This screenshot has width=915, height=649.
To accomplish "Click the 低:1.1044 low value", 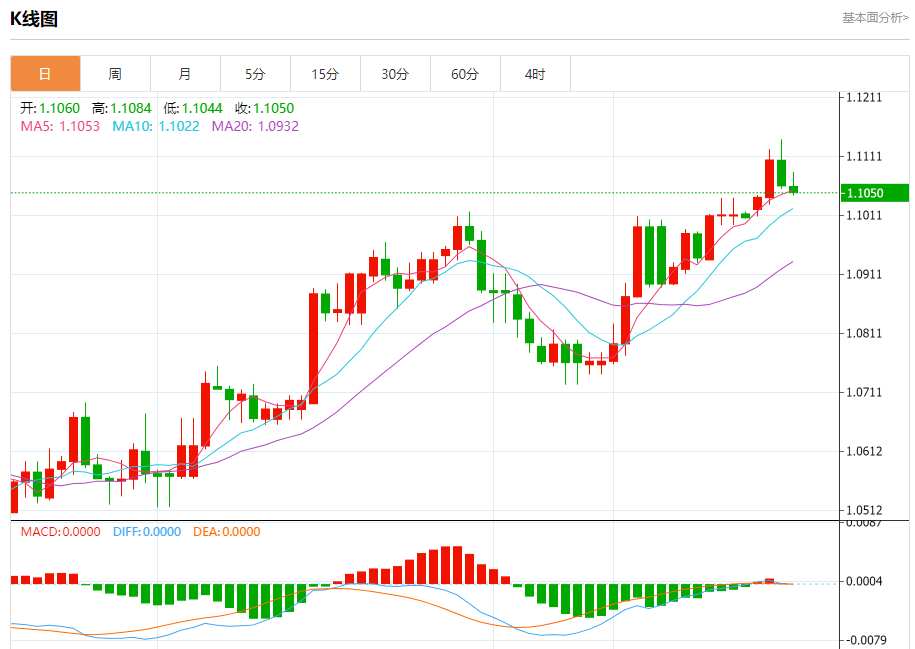I will click(x=193, y=108).
